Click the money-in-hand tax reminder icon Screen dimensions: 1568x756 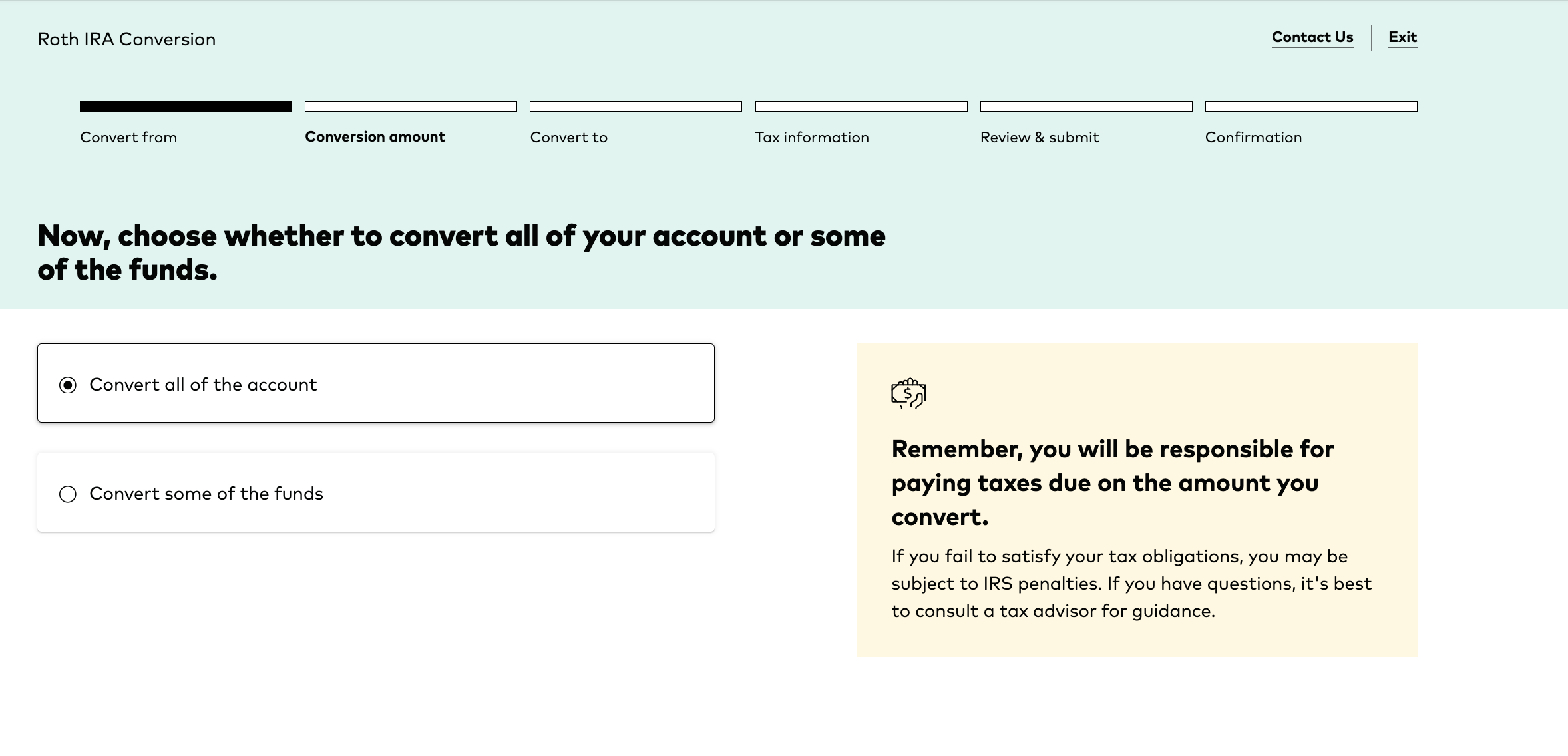[x=908, y=393]
